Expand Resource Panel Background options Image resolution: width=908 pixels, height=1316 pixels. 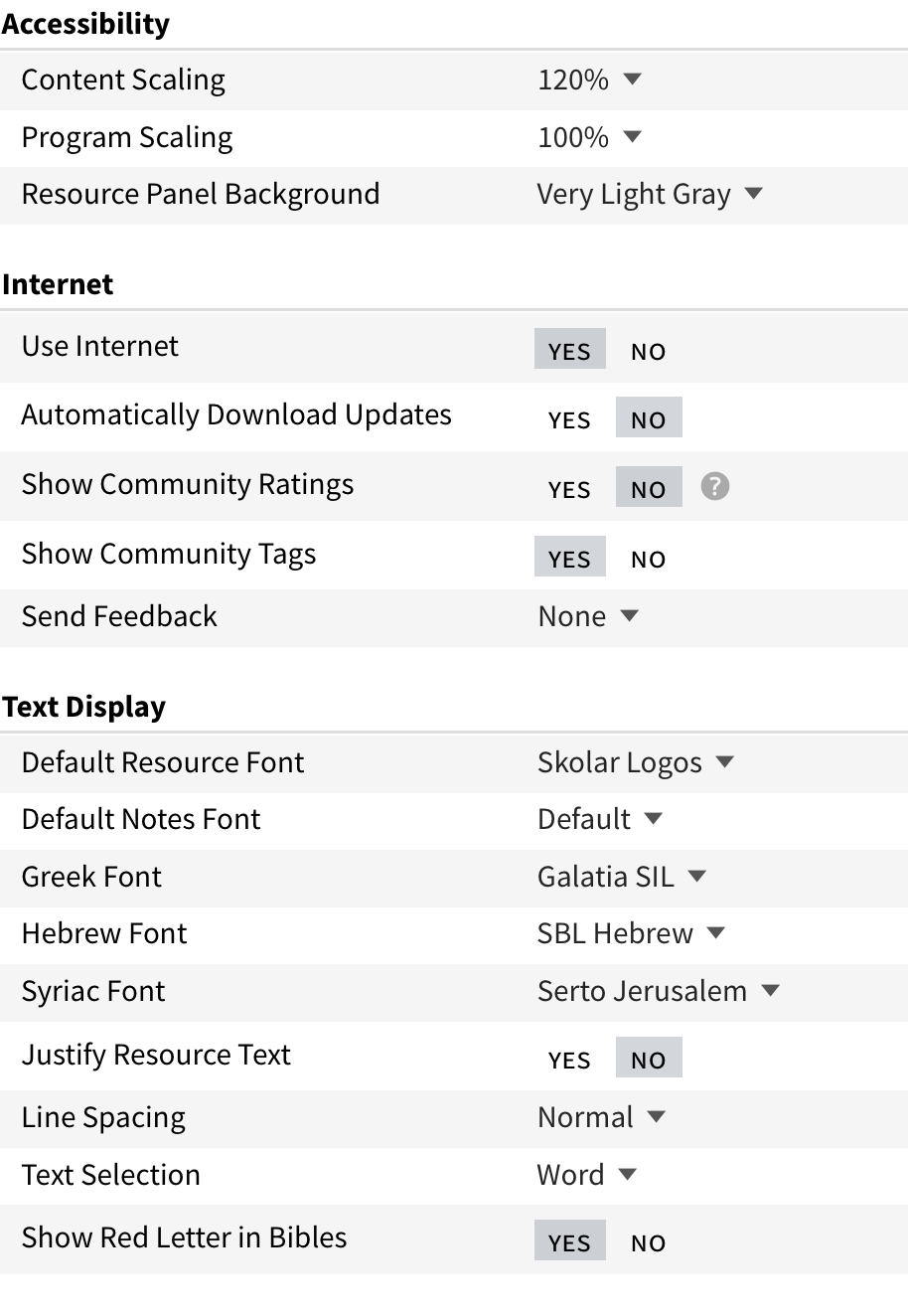[649, 194]
